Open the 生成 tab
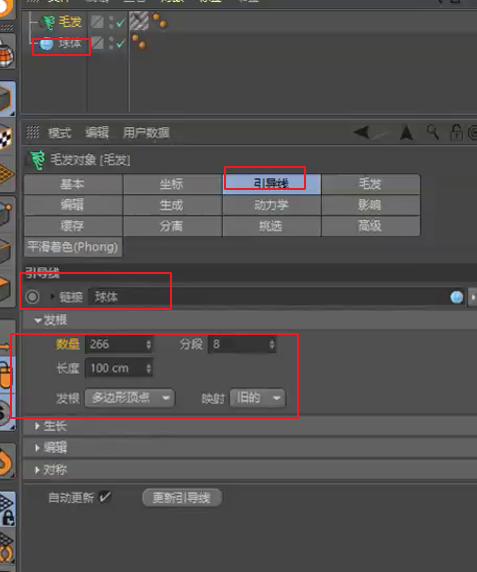477x572 pixels. (x=172, y=205)
